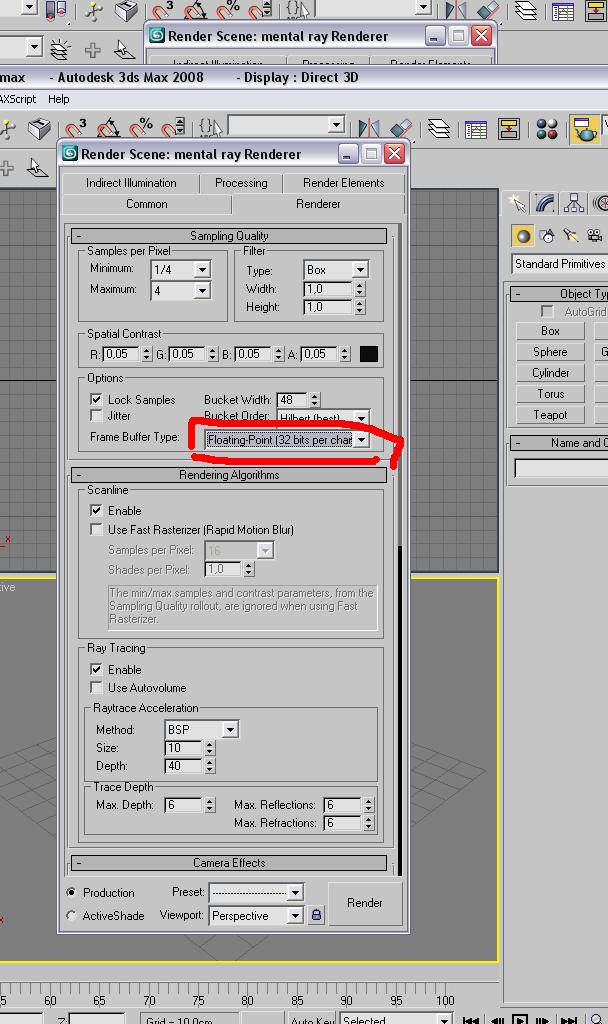Image resolution: width=608 pixels, height=1024 pixels.
Task: Create a Box primitive button
Action: [x=550, y=330]
